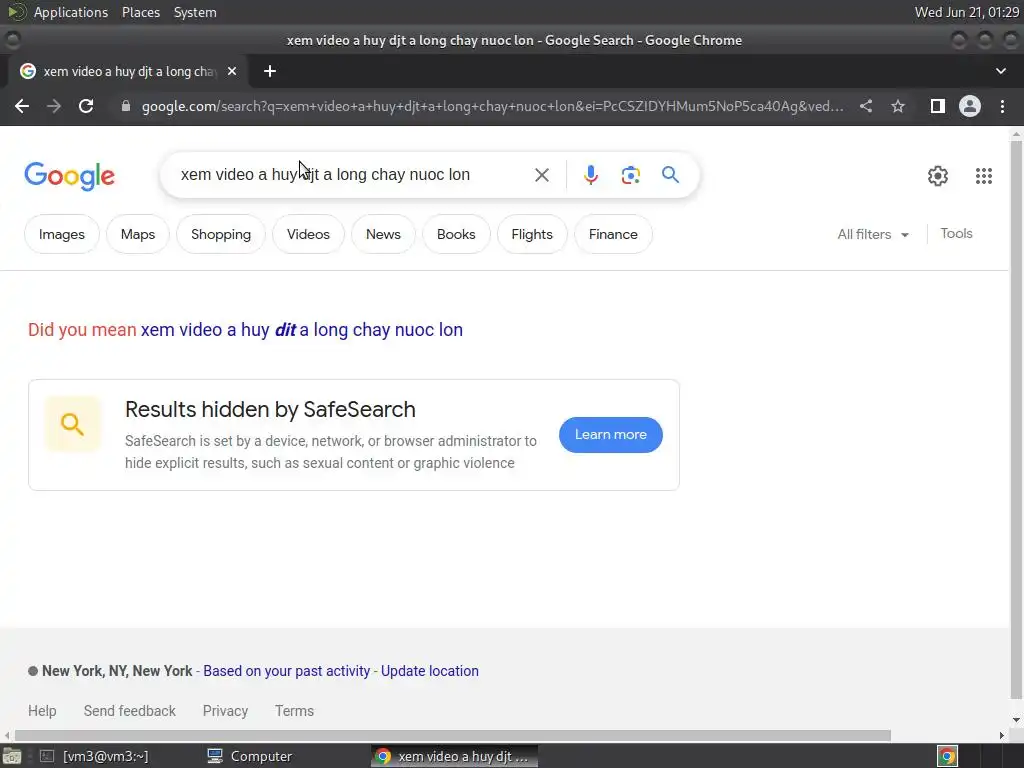Open the Google apps grid
1024x768 pixels.
[x=984, y=176]
